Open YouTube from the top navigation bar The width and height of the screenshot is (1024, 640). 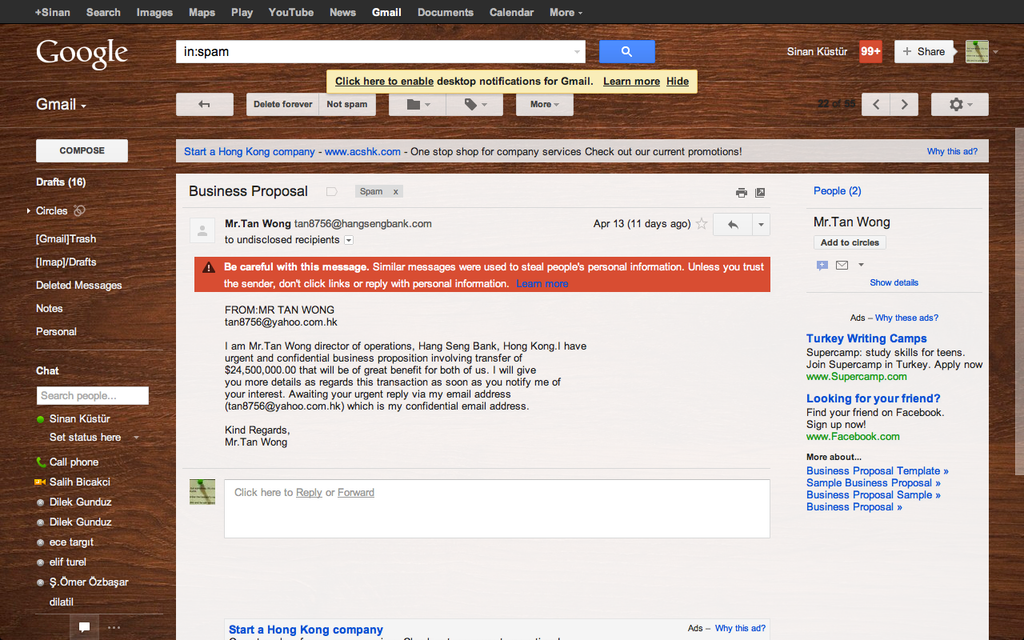[291, 12]
